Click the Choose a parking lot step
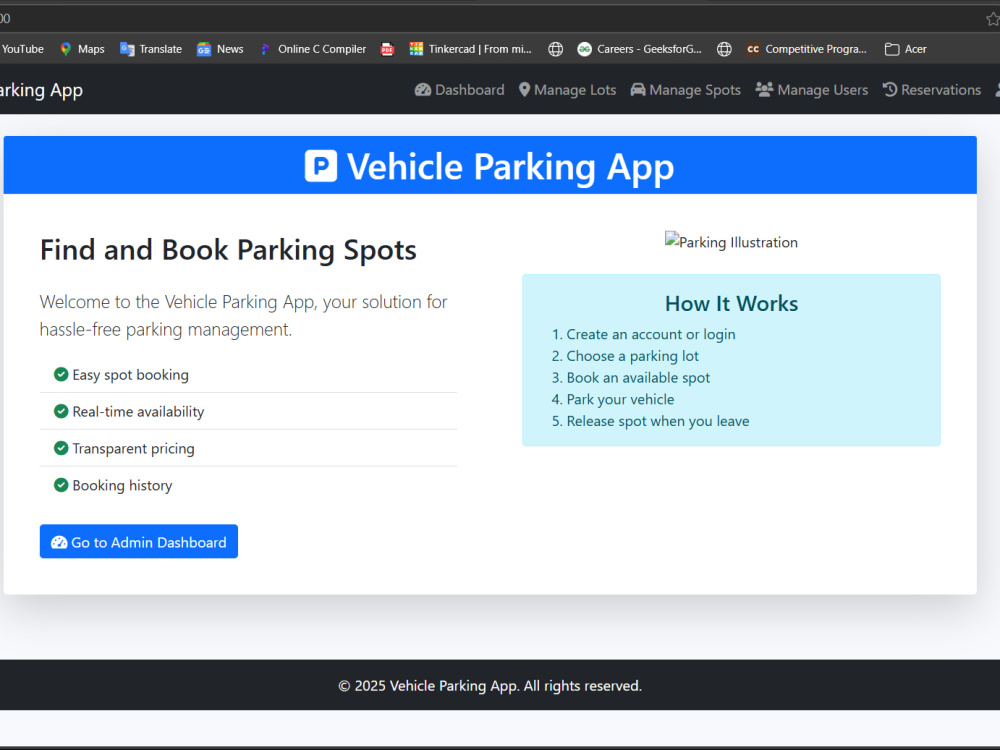The height and width of the screenshot is (750, 1000). [633, 356]
